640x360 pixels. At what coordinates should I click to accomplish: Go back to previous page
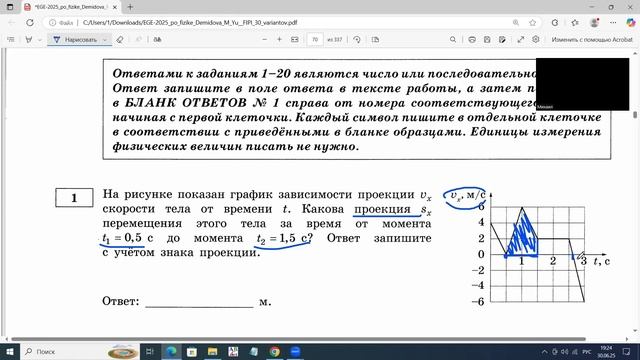pyautogui.click(x=11, y=23)
